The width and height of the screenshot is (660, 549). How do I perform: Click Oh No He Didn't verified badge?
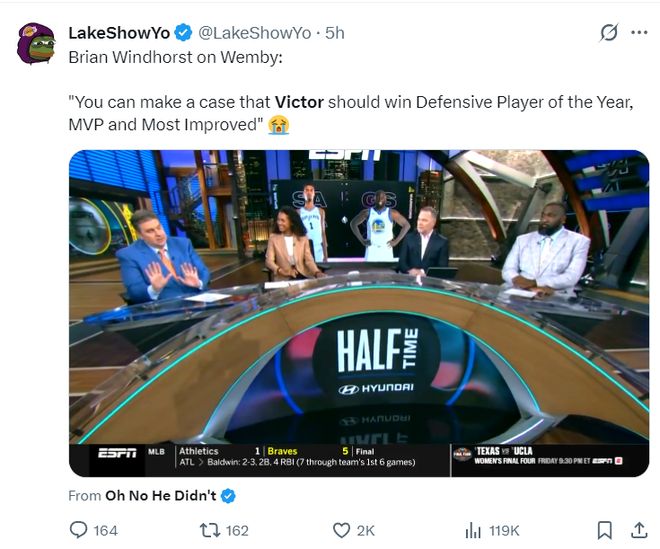pyautogui.click(x=228, y=496)
